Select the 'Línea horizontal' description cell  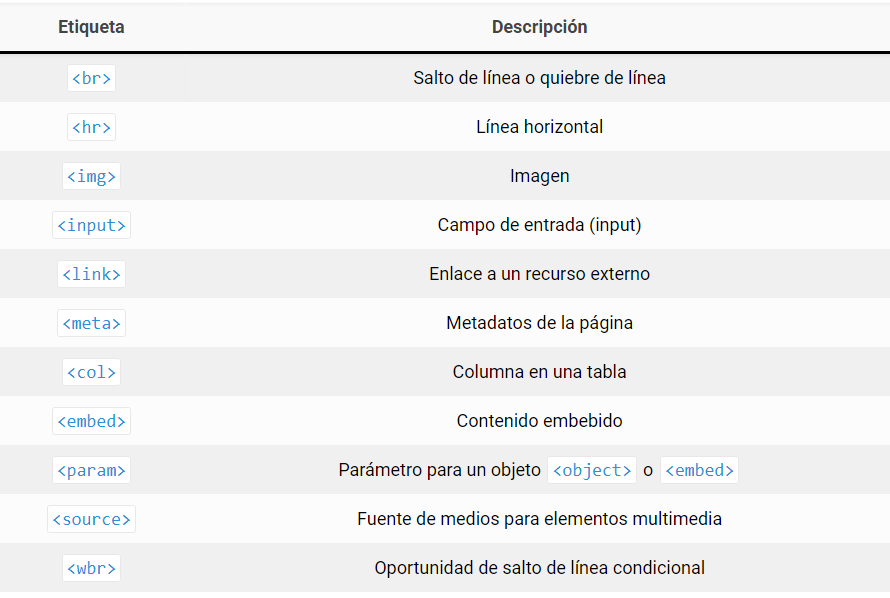click(539, 127)
